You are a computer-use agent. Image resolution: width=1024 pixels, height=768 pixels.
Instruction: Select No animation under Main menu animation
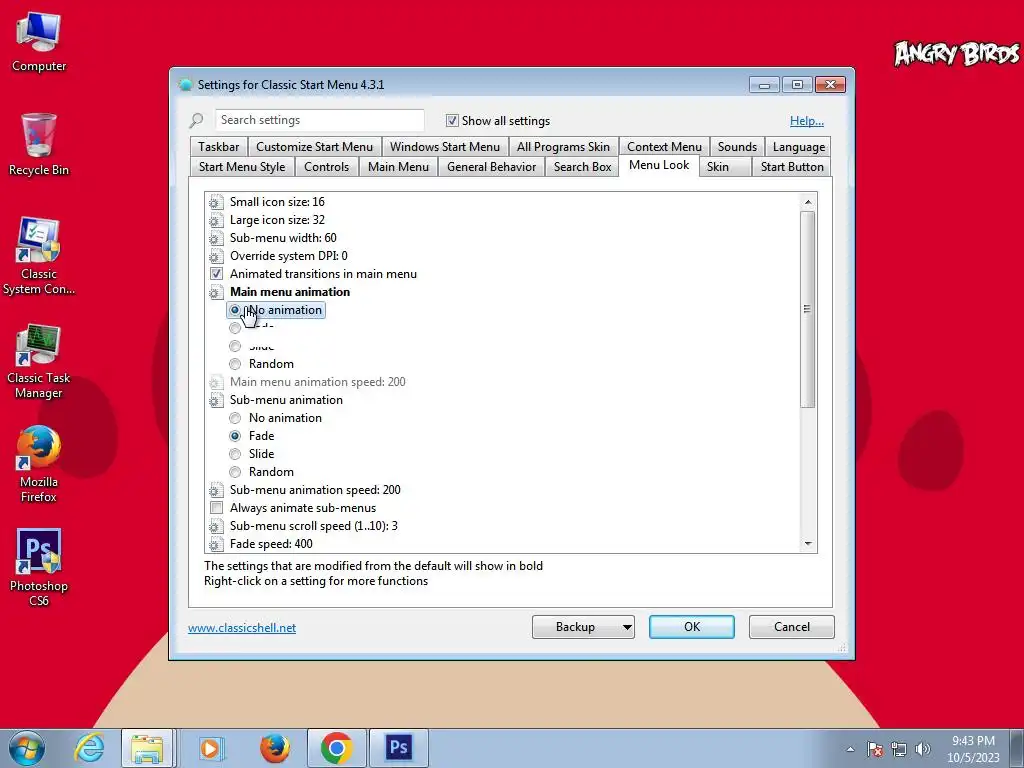(x=235, y=310)
